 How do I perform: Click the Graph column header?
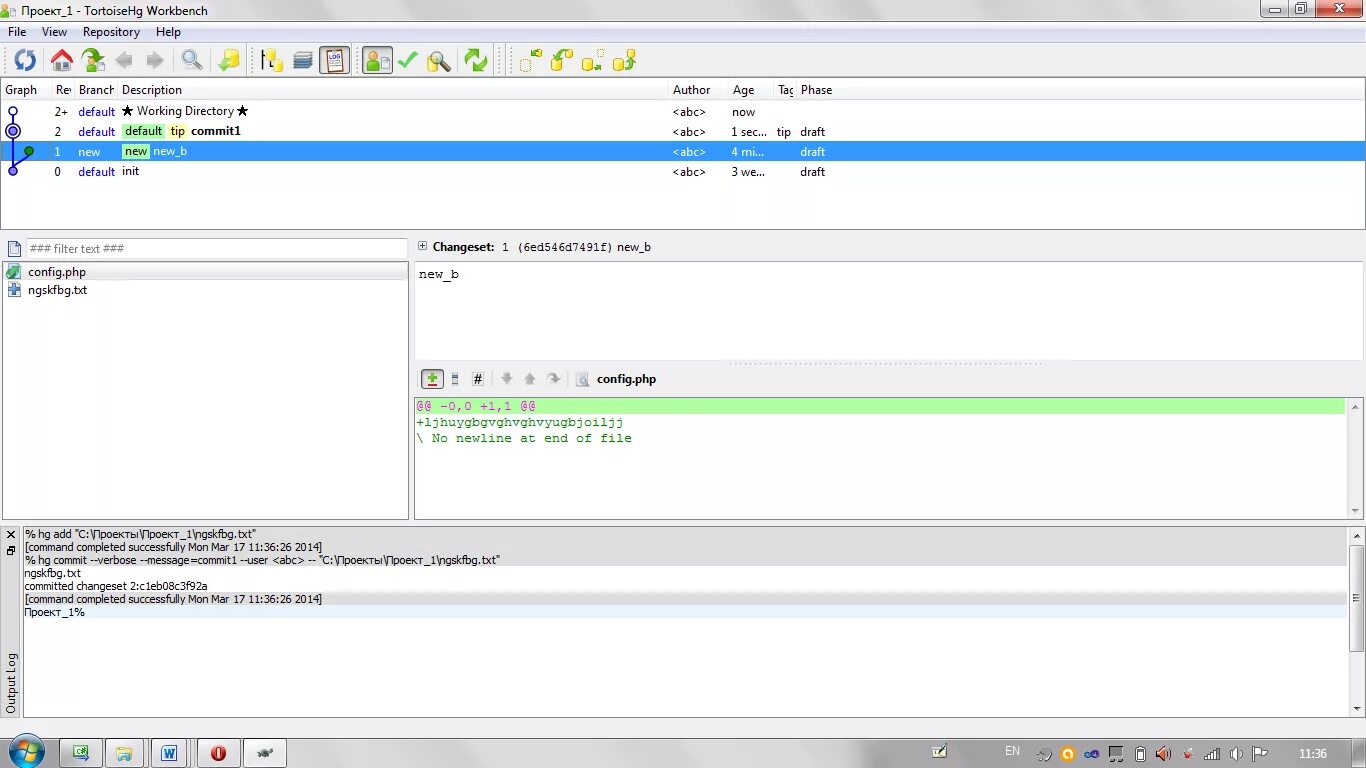click(21, 90)
